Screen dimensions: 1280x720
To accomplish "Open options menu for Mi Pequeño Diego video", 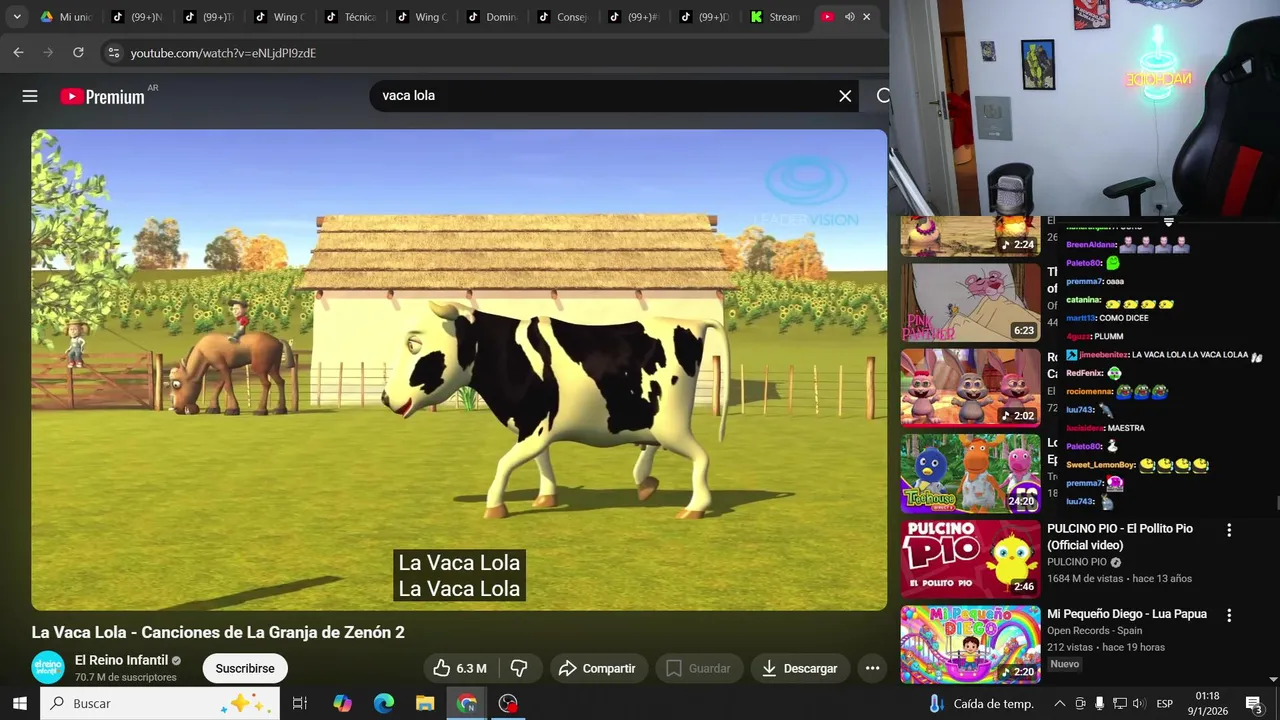I will click(x=1229, y=616).
